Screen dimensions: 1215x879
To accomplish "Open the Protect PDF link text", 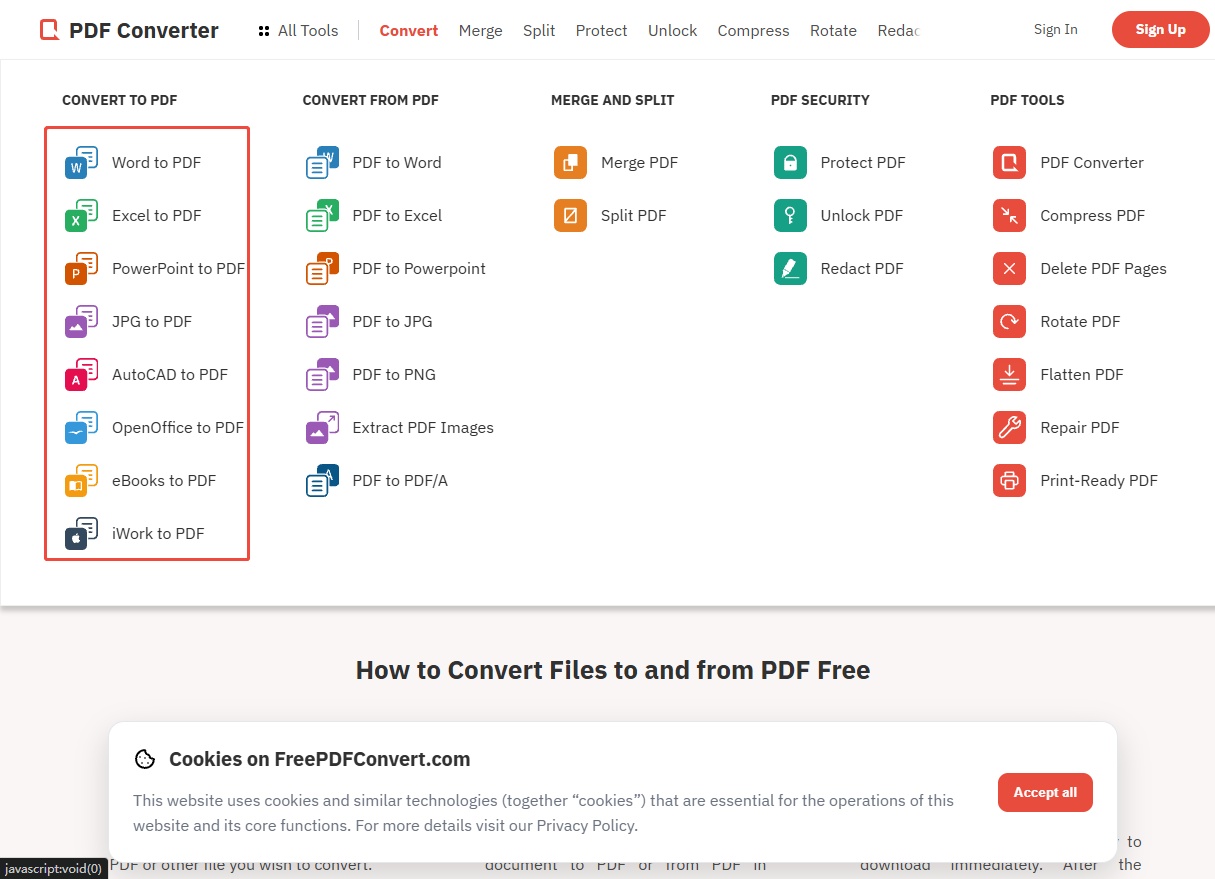I will click(863, 162).
